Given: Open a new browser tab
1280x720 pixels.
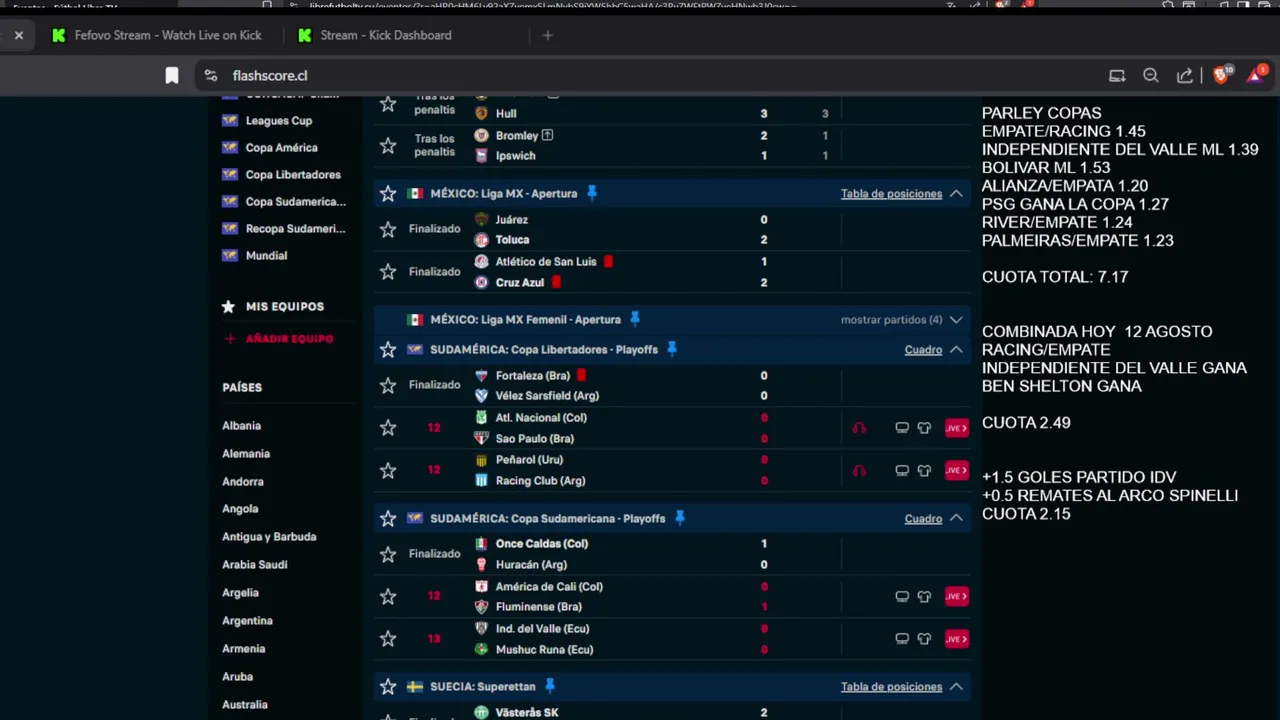Looking at the screenshot, I should pyautogui.click(x=547, y=35).
